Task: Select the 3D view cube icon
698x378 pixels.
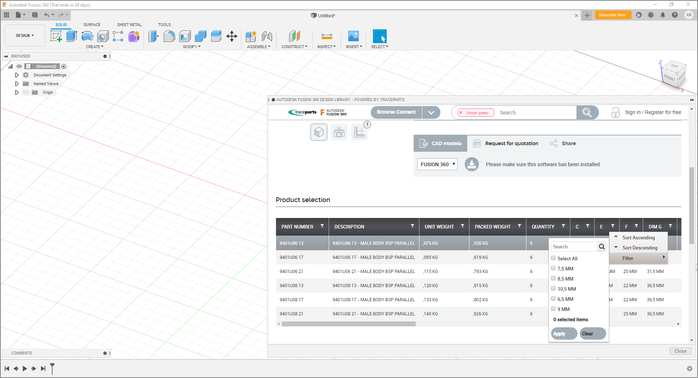Action: 319,132
